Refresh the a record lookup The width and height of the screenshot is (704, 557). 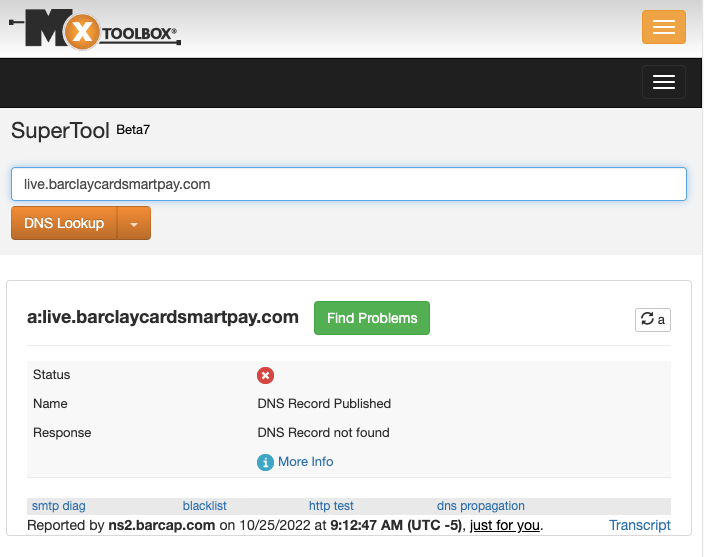[x=653, y=320]
